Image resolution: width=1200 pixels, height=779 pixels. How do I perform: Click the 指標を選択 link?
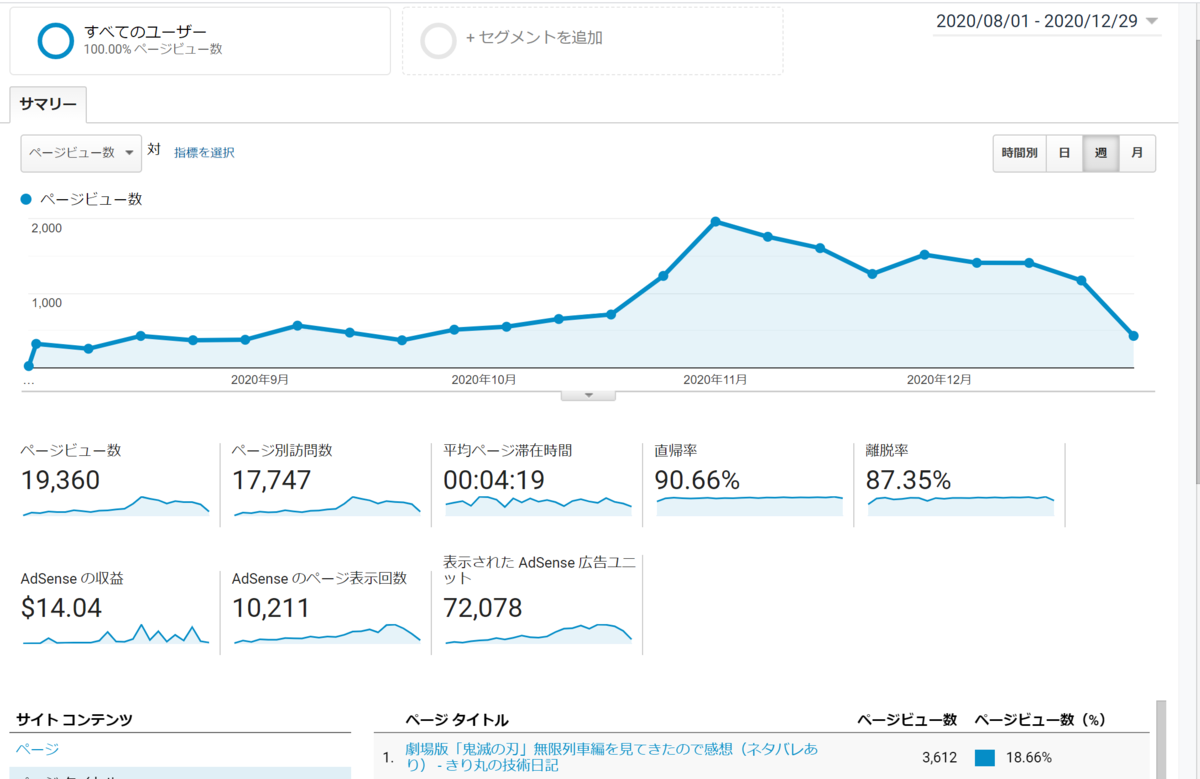pos(204,152)
